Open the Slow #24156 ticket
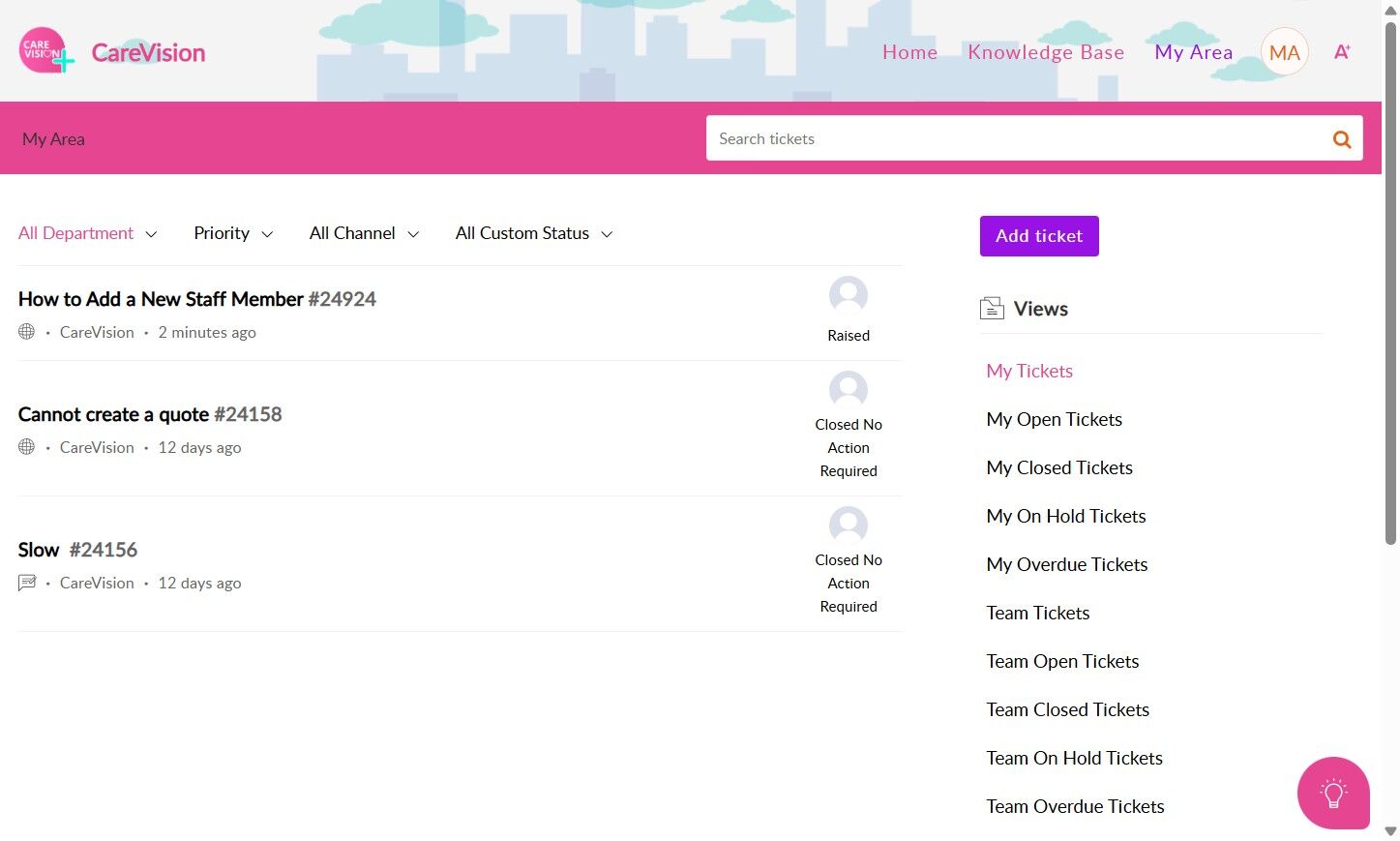 (x=77, y=550)
